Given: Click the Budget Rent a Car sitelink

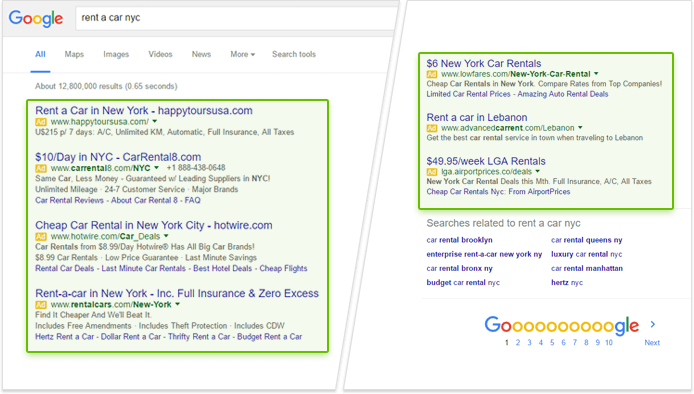Looking at the screenshot, I should (x=270, y=337).
